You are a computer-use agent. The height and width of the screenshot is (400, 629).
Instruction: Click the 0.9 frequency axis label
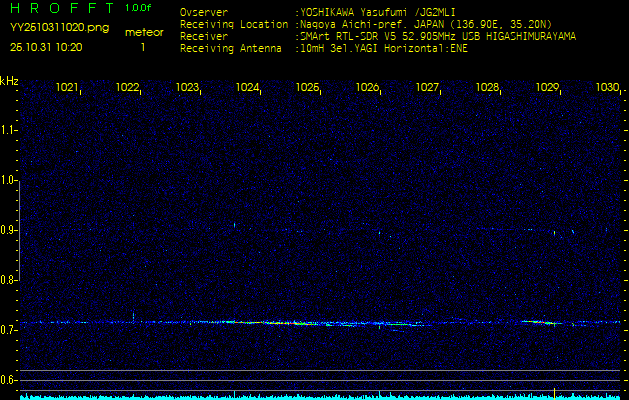click(x=9, y=230)
